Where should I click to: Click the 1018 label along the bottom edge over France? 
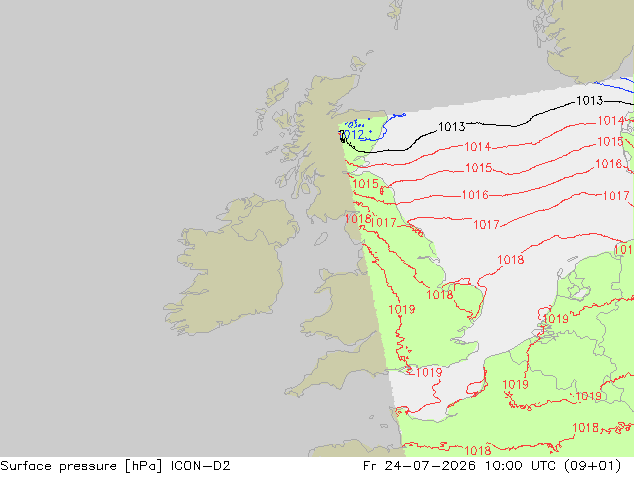(478, 450)
